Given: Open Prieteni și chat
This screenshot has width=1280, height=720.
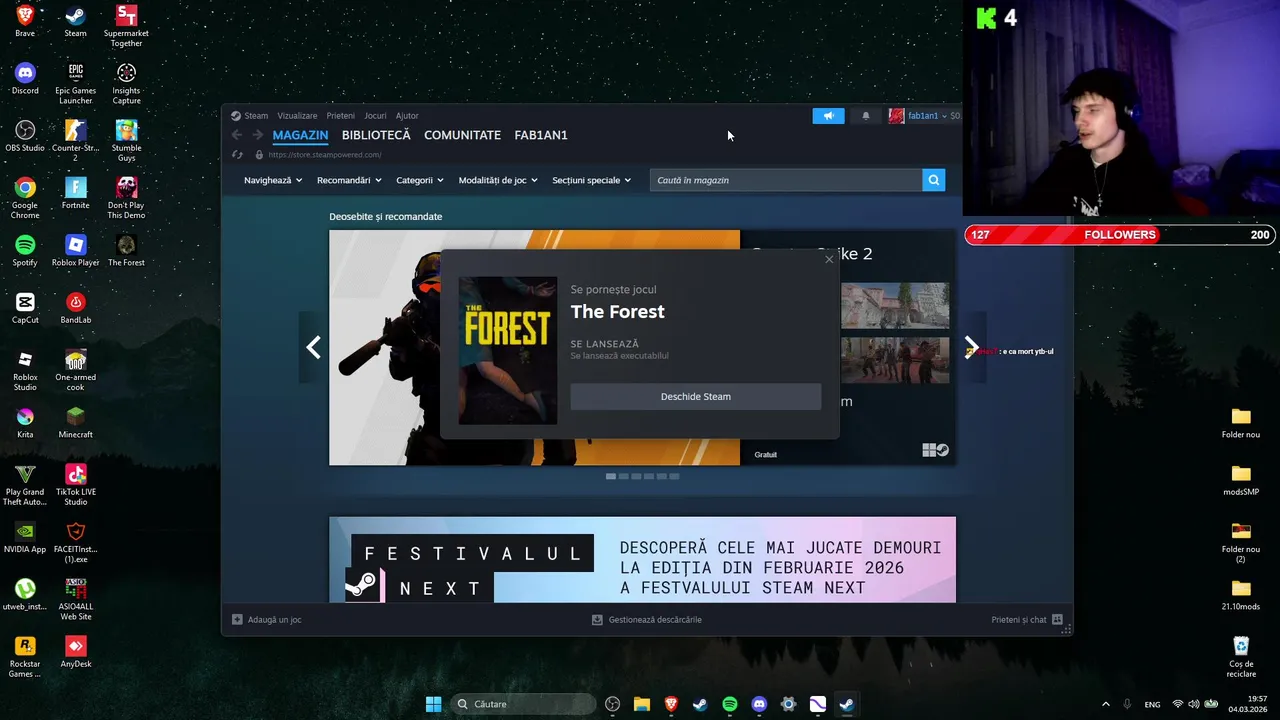Looking at the screenshot, I should pyautogui.click(x=1027, y=620).
